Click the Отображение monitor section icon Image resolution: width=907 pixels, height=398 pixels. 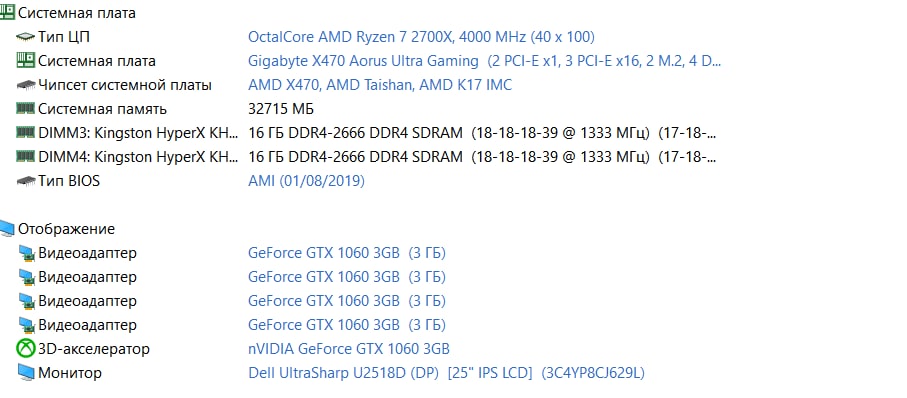click(x=6, y=229)
